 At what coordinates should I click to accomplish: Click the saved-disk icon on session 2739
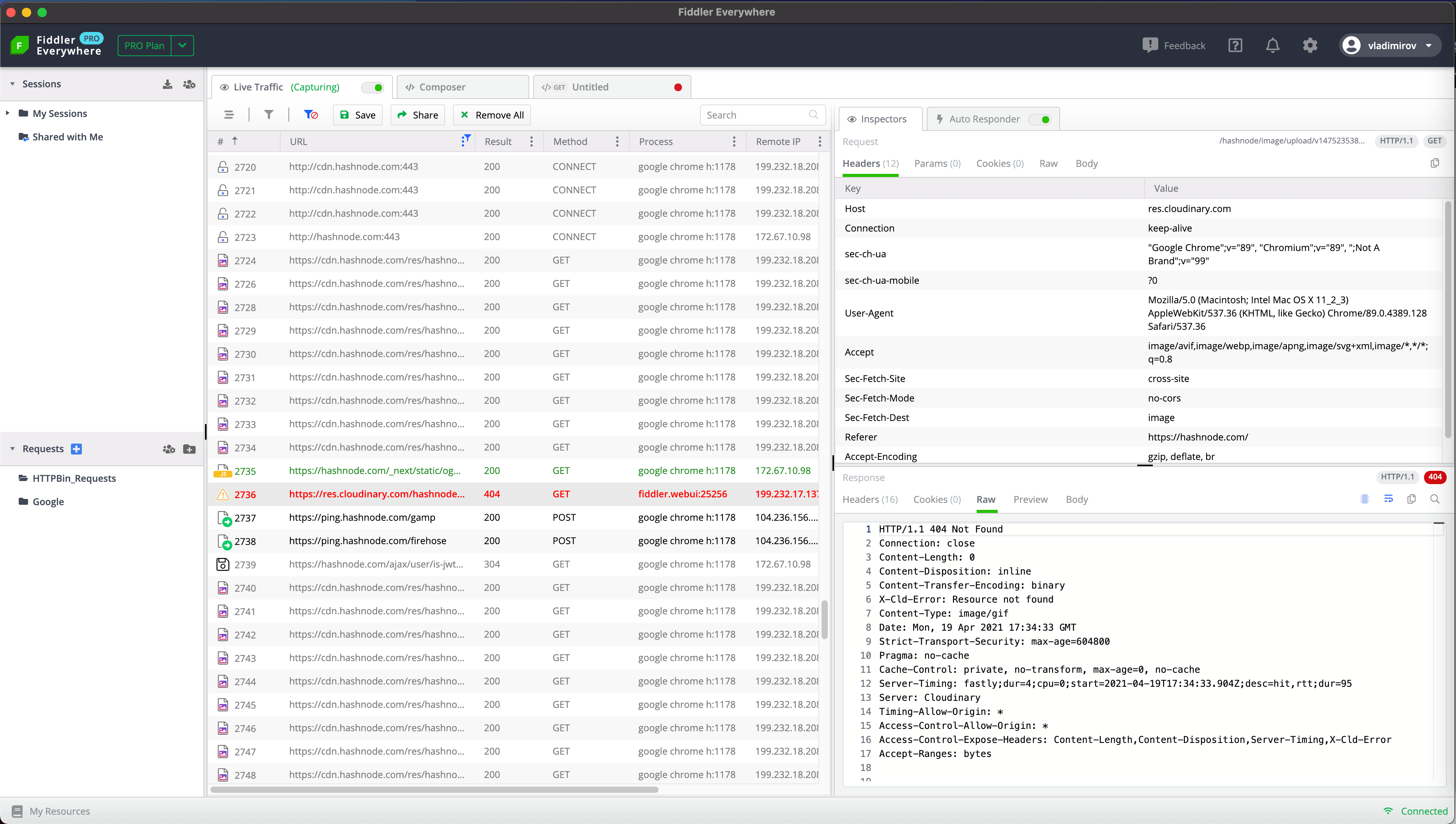(x=223, y=564)
